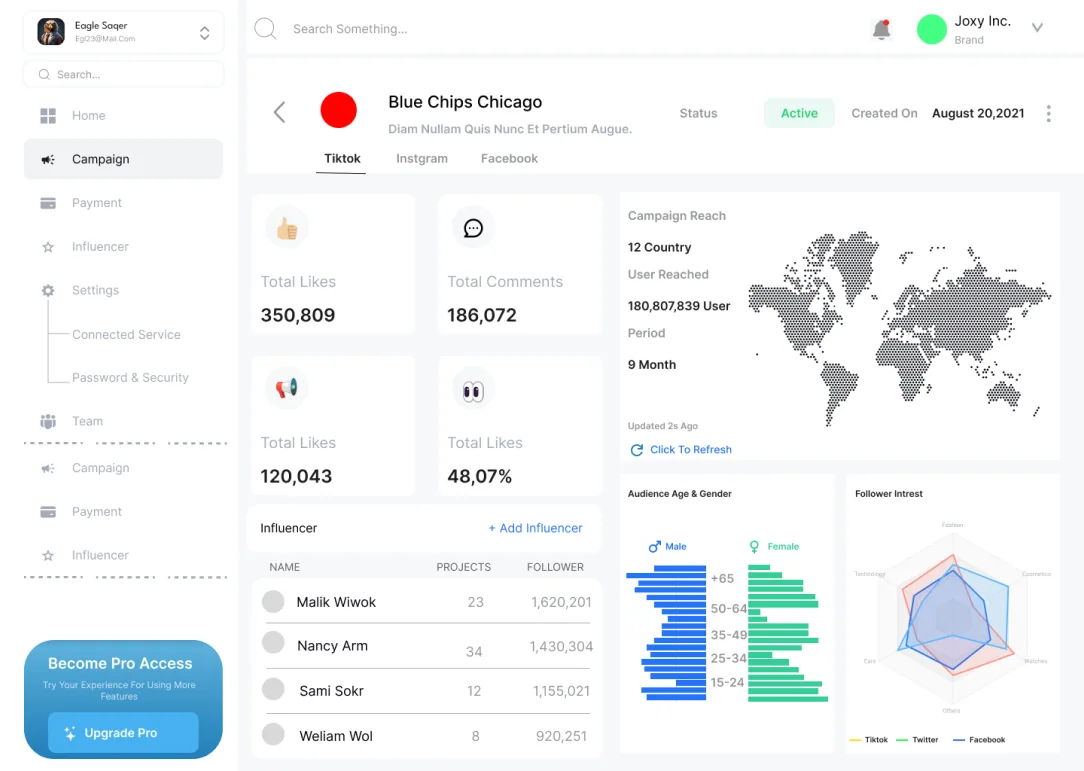Switch to the Tiktok tab

click(x=342, y=158)
